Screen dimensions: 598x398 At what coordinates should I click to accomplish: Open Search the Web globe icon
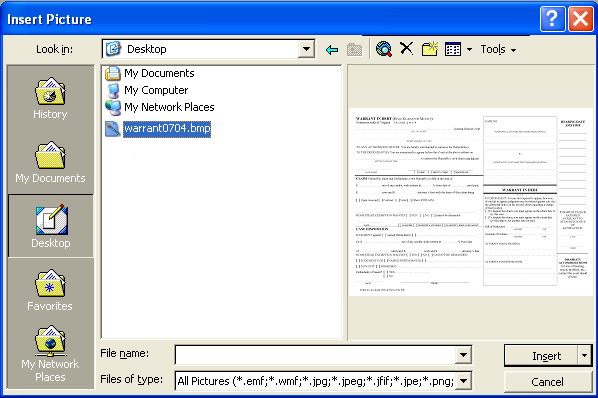(384, 49)
